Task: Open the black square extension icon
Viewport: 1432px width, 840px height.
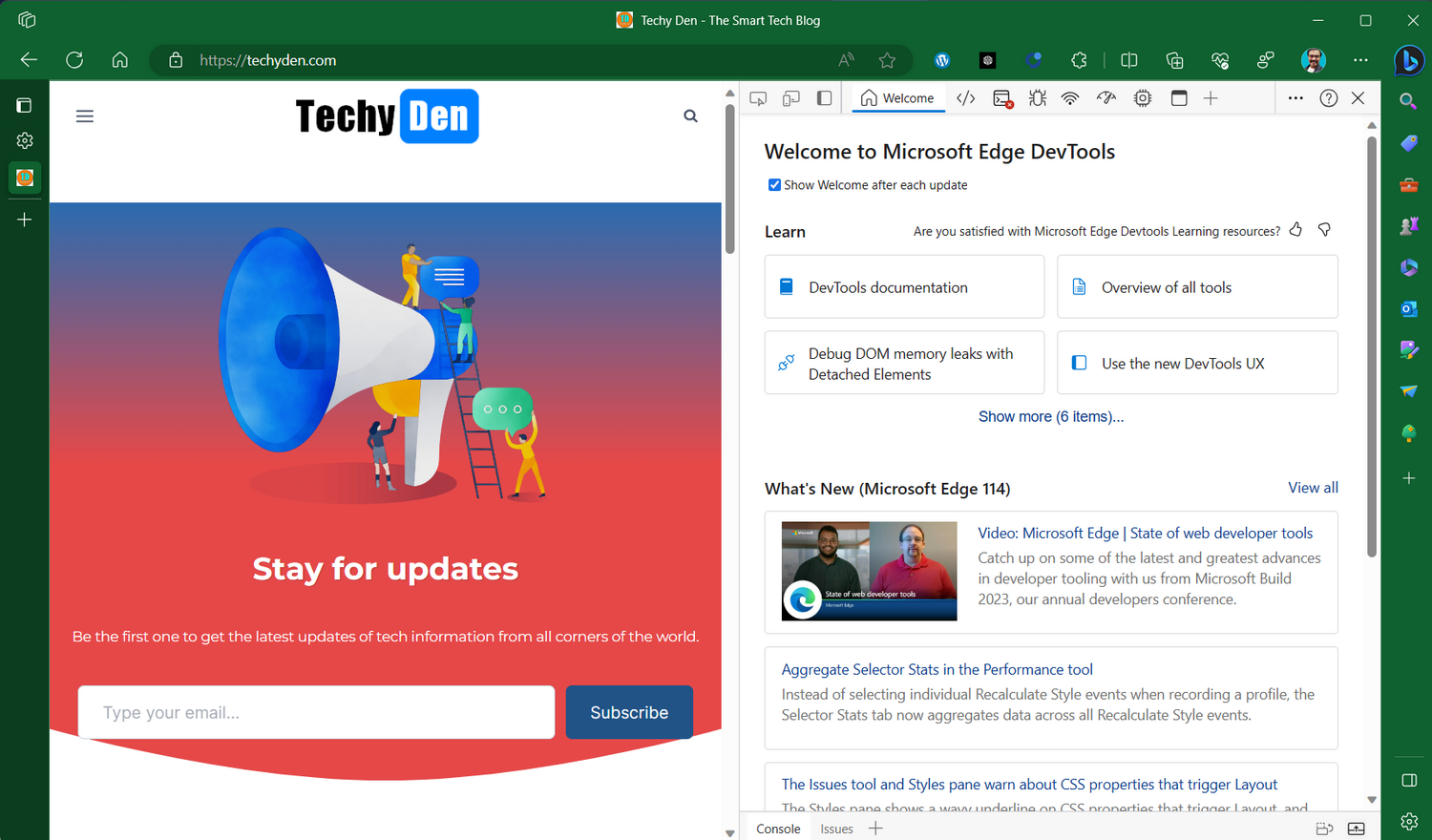Action: point(988,60)
